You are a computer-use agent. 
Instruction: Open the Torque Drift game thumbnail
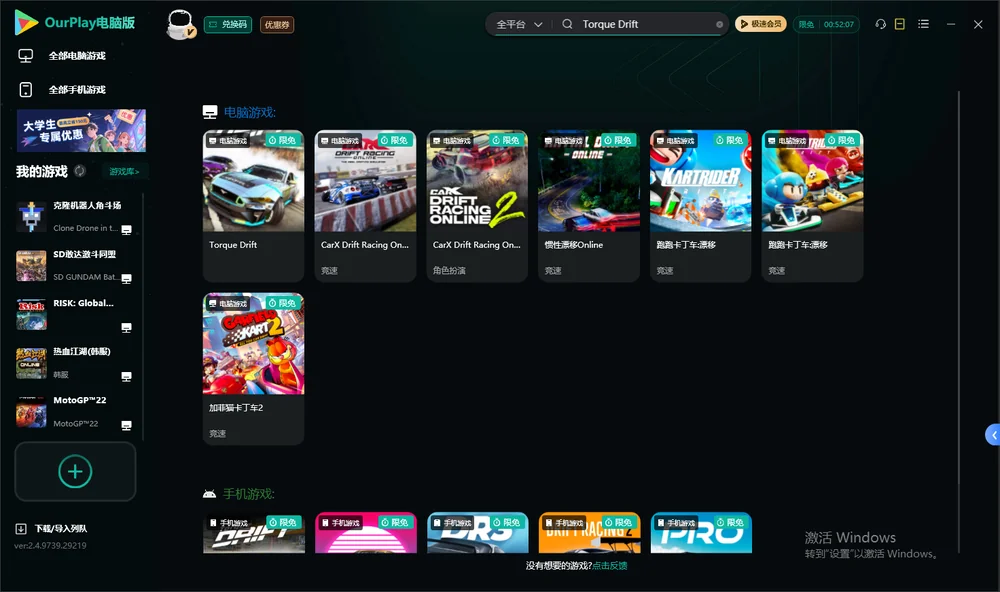coord(253,181)
